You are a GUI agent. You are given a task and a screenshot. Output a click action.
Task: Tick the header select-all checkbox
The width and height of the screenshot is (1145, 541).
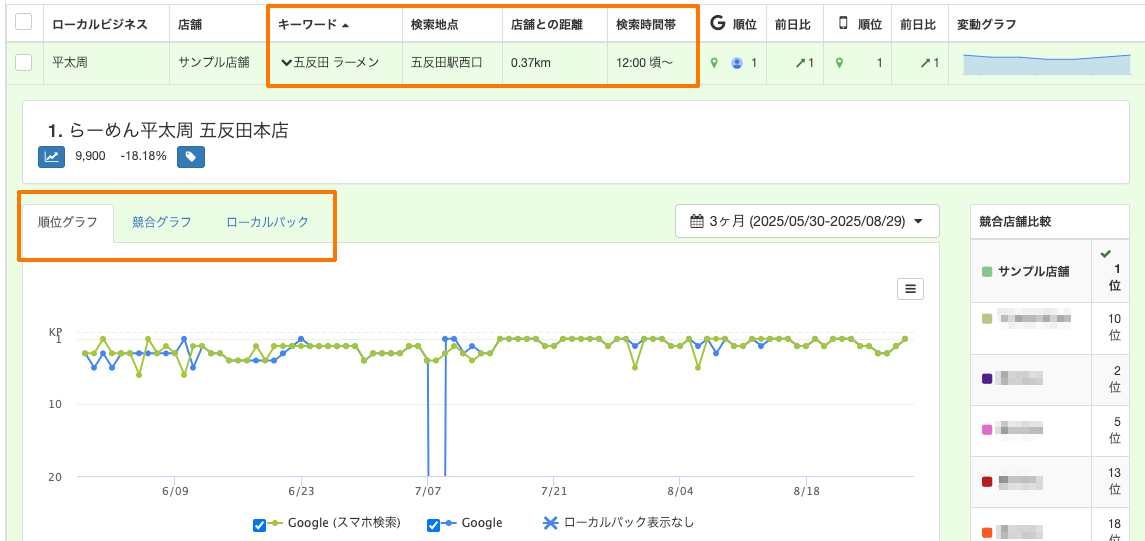[23, 23]
